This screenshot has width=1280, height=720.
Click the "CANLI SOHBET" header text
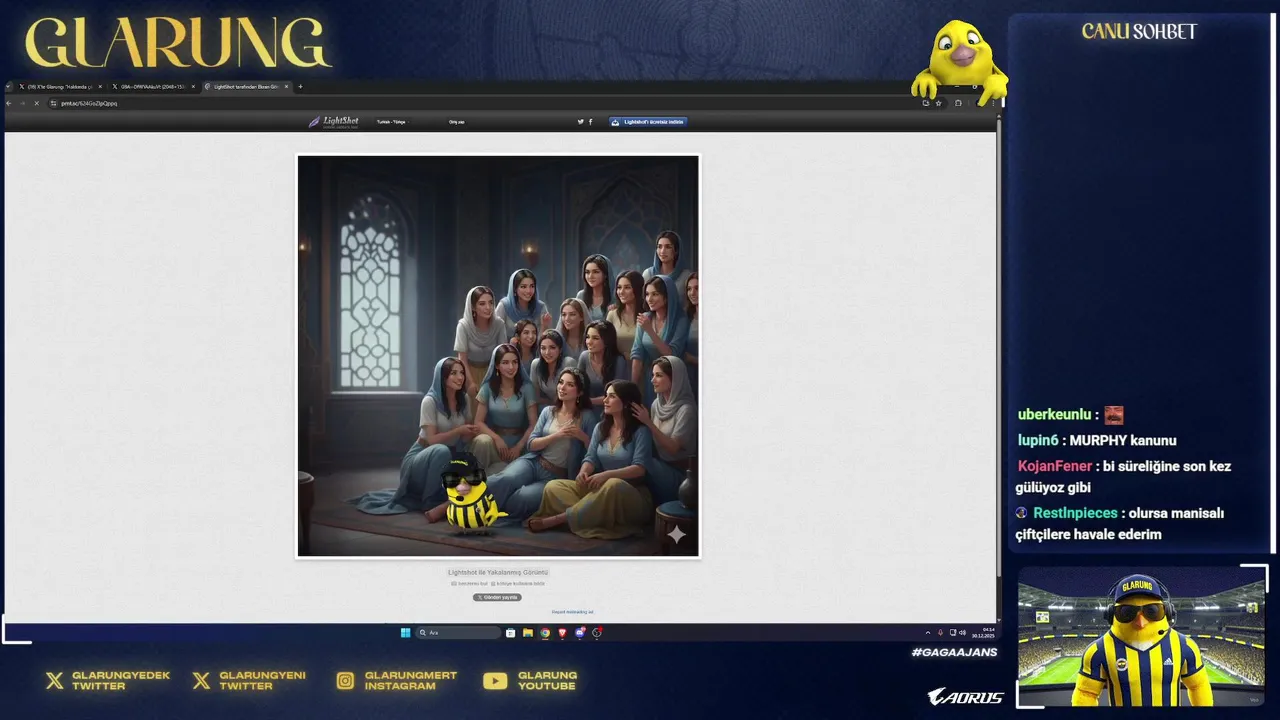tap(1140, 32)
